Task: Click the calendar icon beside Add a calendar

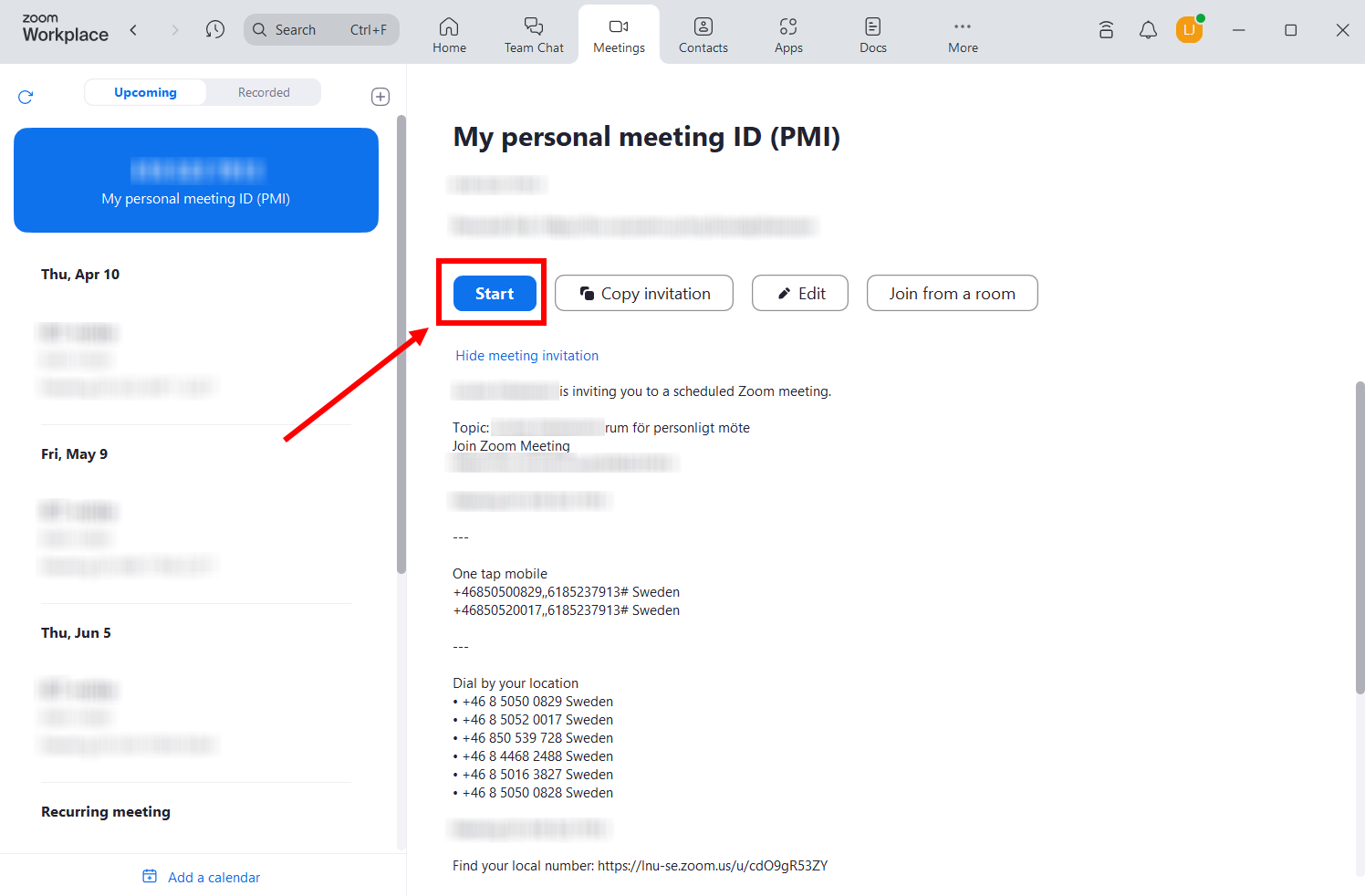Action: 150,876
